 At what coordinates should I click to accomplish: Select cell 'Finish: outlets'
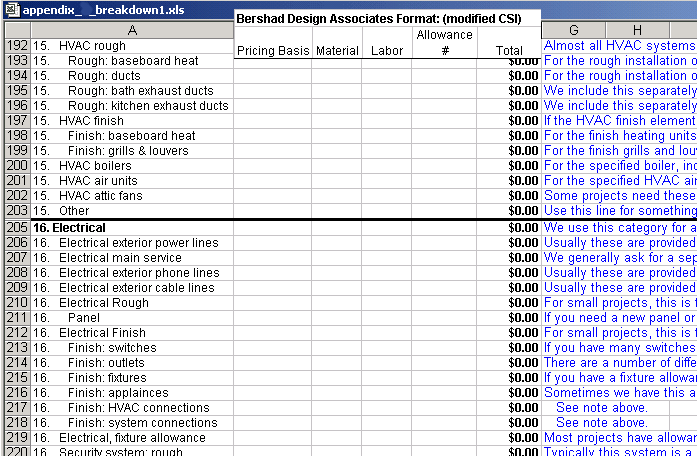click(x=132, y=363)
